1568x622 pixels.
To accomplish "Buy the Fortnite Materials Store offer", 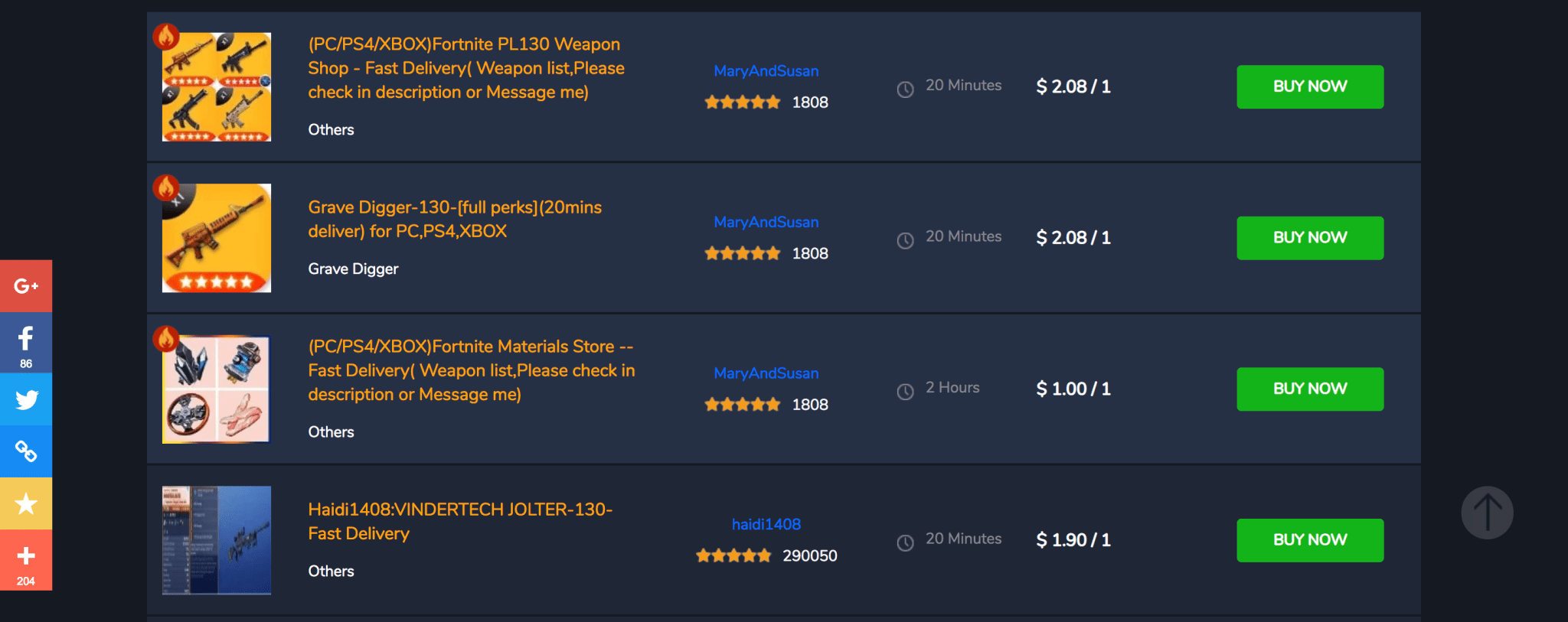I will [1310, 389].
